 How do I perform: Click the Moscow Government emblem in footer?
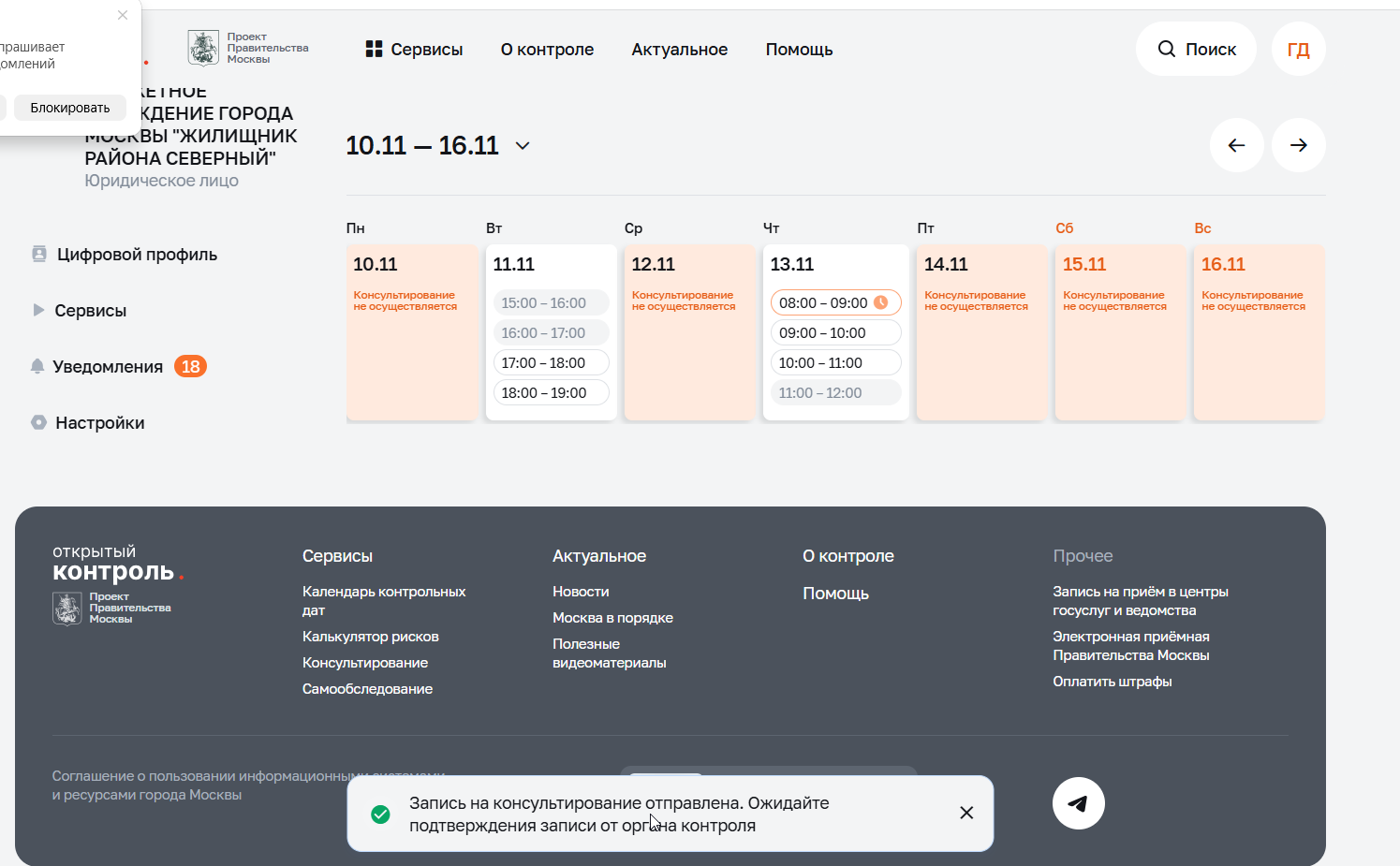click(67, 609)
